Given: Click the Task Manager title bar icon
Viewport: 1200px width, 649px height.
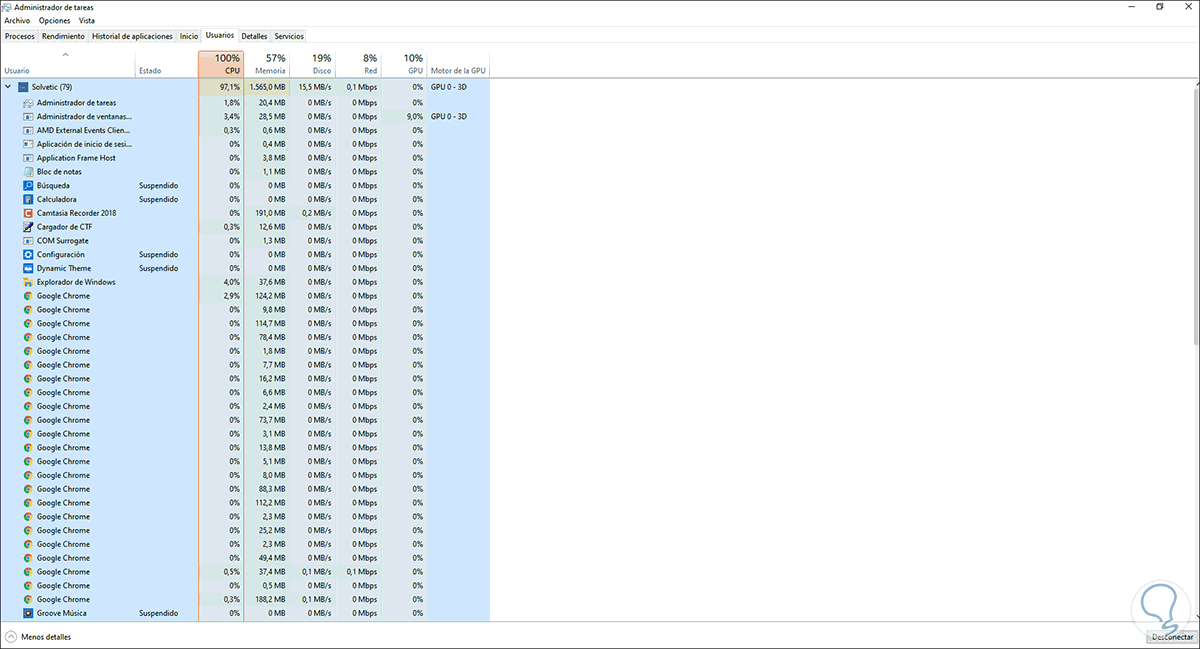Looking at the screenshot, I should point(8,7).
